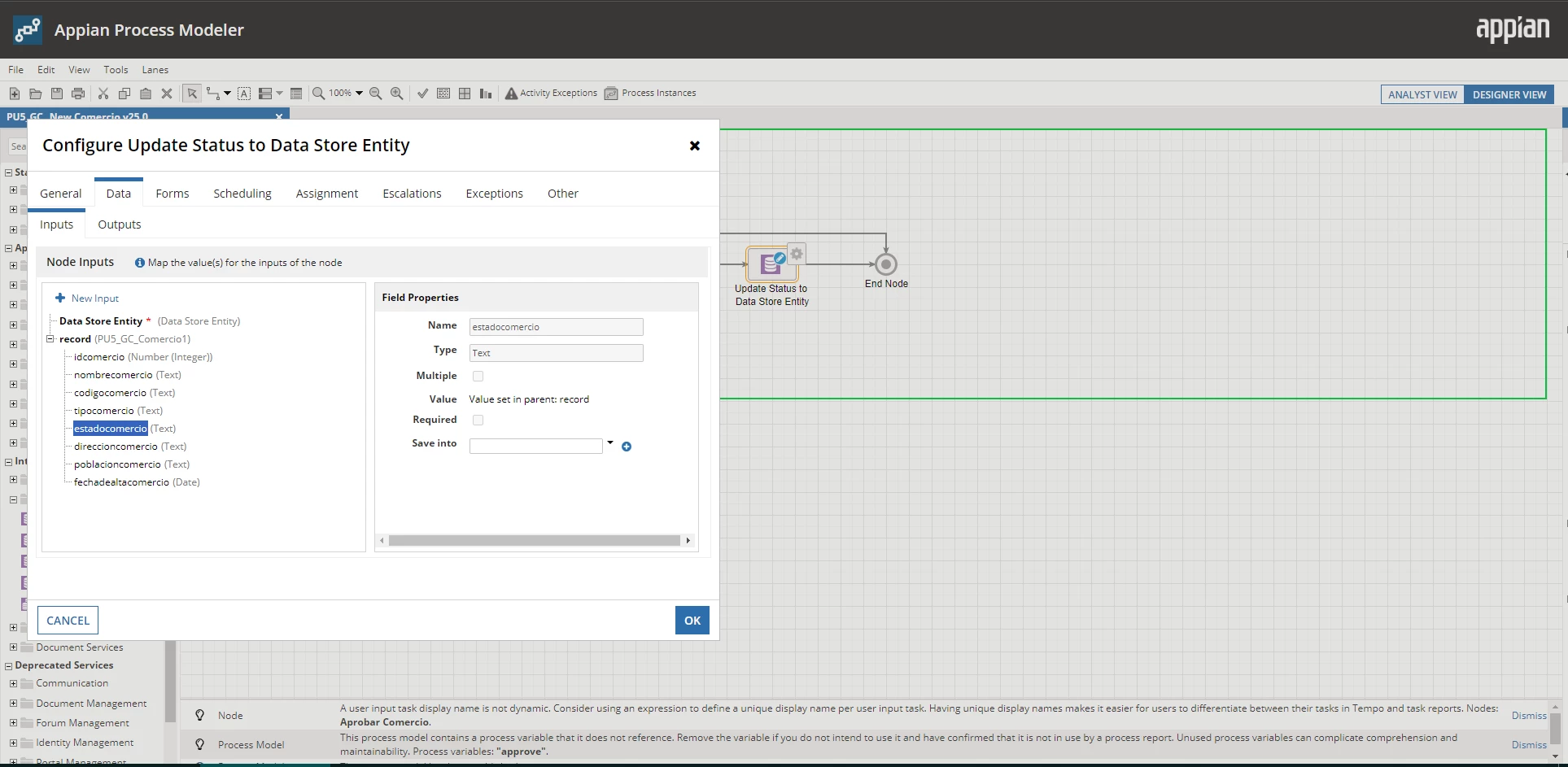Copy selection using the toolbar copy icon
The image size is (1568, 767).
pos(124,94)
